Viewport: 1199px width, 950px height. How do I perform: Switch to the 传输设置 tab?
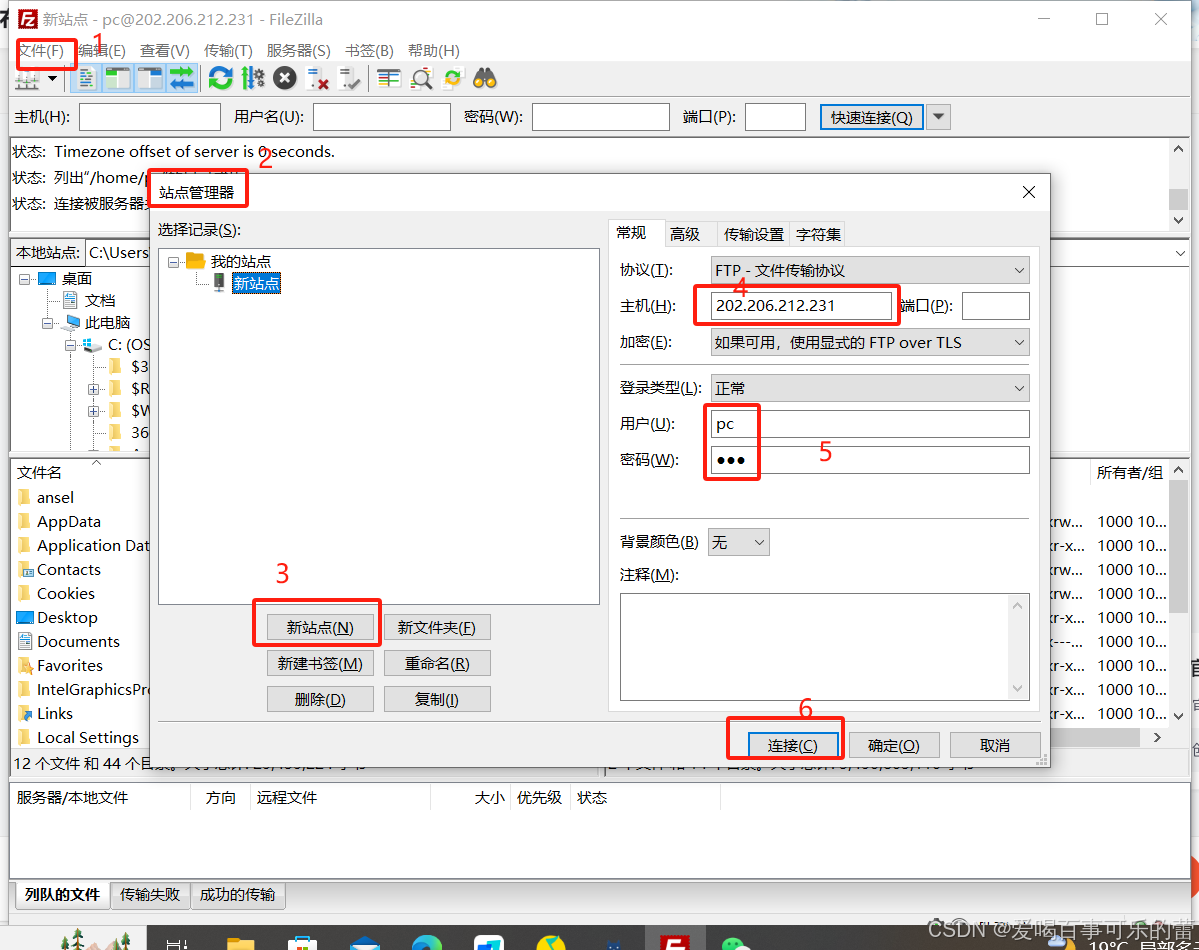[x=753, y=234]
